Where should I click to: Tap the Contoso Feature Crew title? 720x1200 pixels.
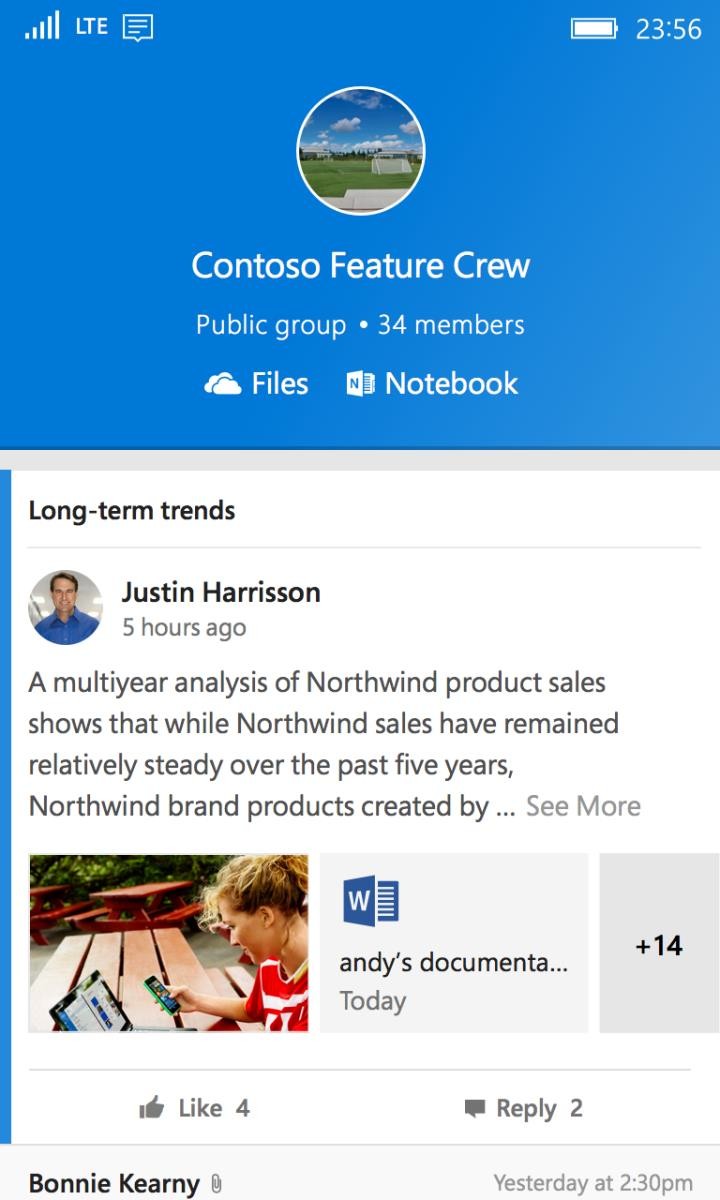pyautogui.click(x=360, y=265)
